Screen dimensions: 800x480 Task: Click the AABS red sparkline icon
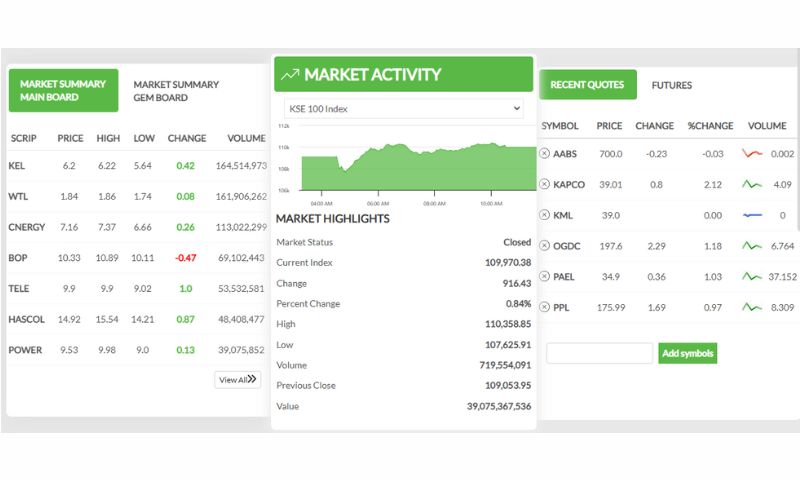point(752,153)
